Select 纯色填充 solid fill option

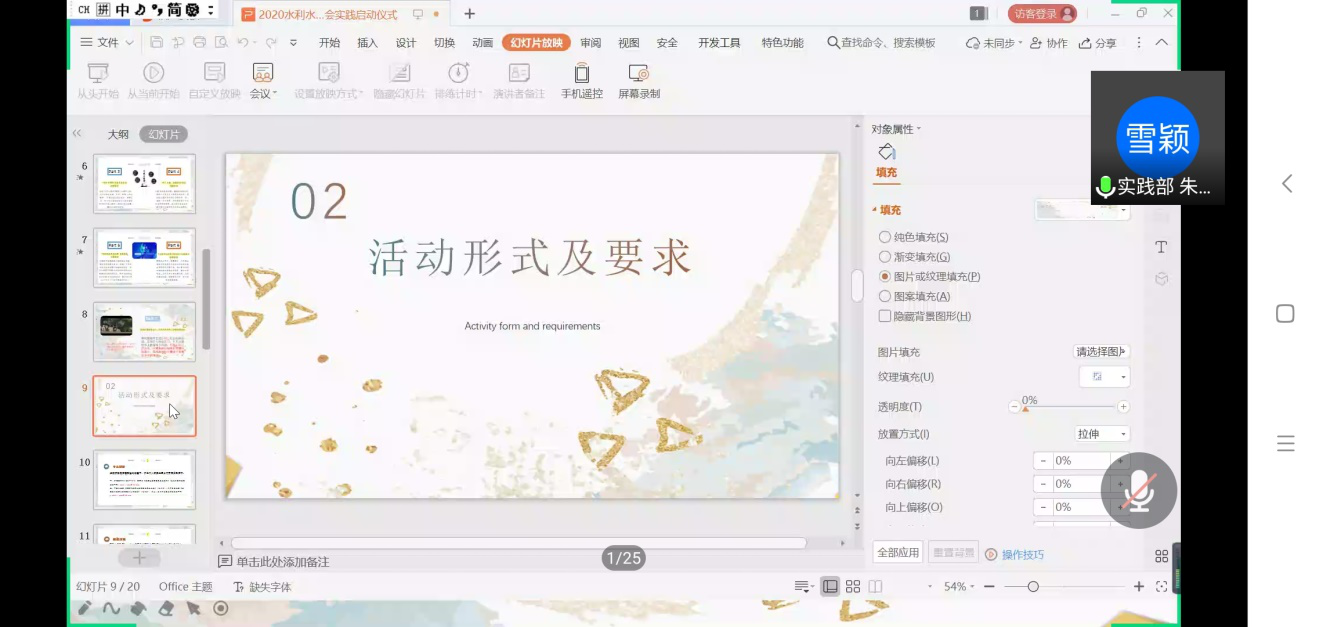(885, 237)
